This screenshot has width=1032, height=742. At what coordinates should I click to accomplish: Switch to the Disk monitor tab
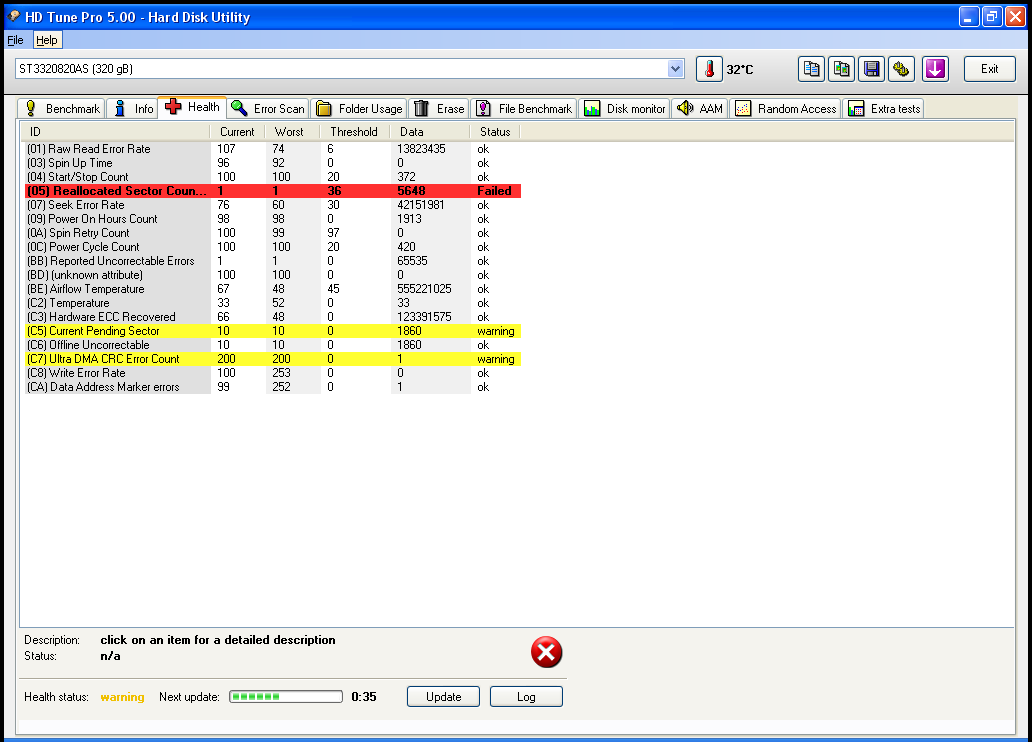[x=625, y=109]
